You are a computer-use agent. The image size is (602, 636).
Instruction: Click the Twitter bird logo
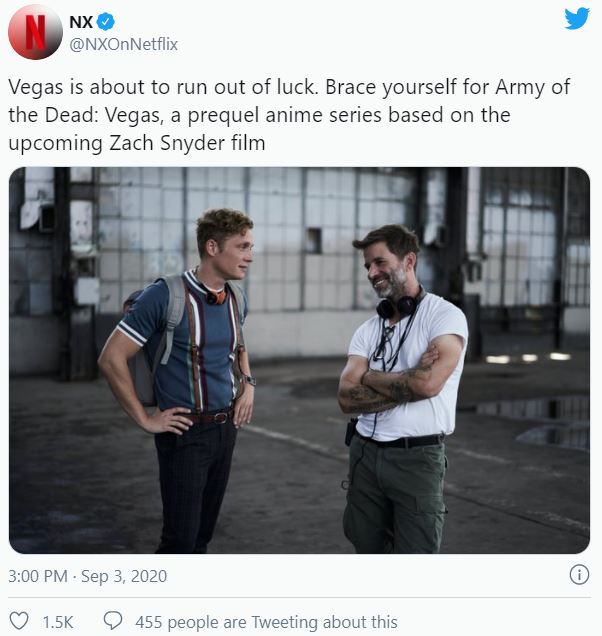576,19
